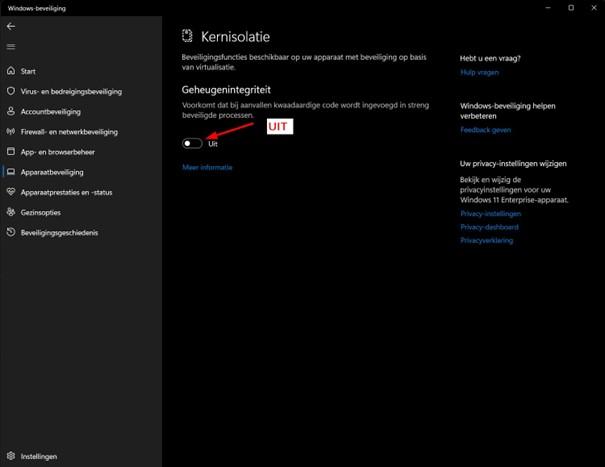Open Gezinsopties page
This screenshot has width=605, height=467.
point(41,212)
